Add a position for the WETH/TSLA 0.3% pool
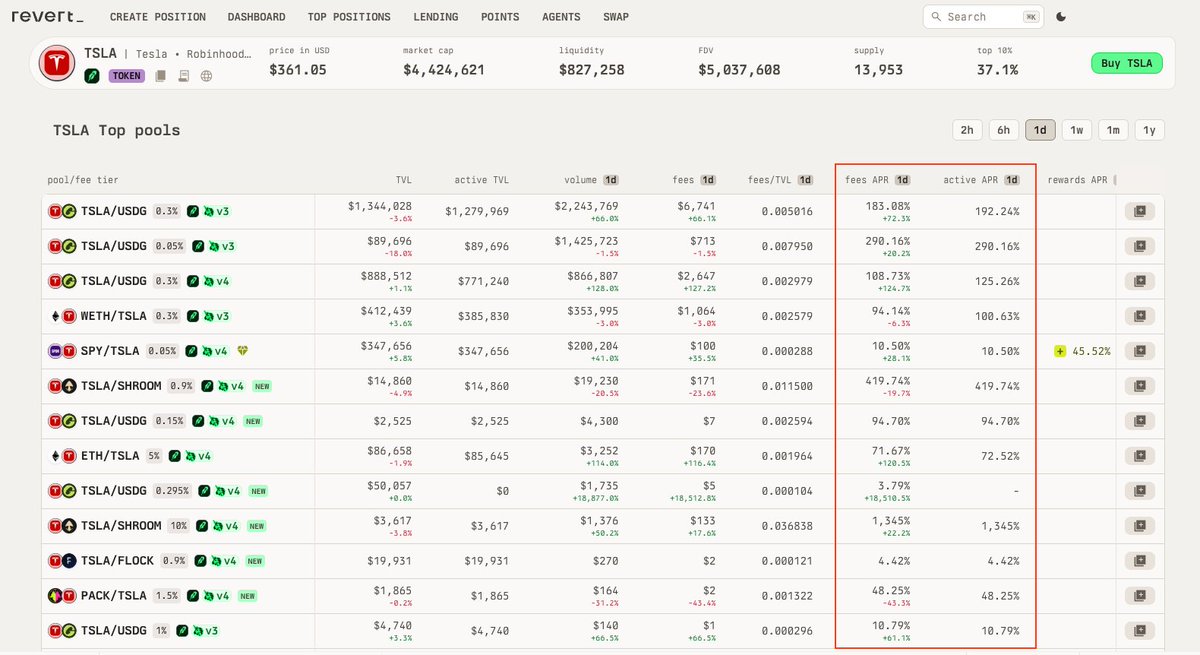Screen dimensions: 1200x655 coord(1140,316)
